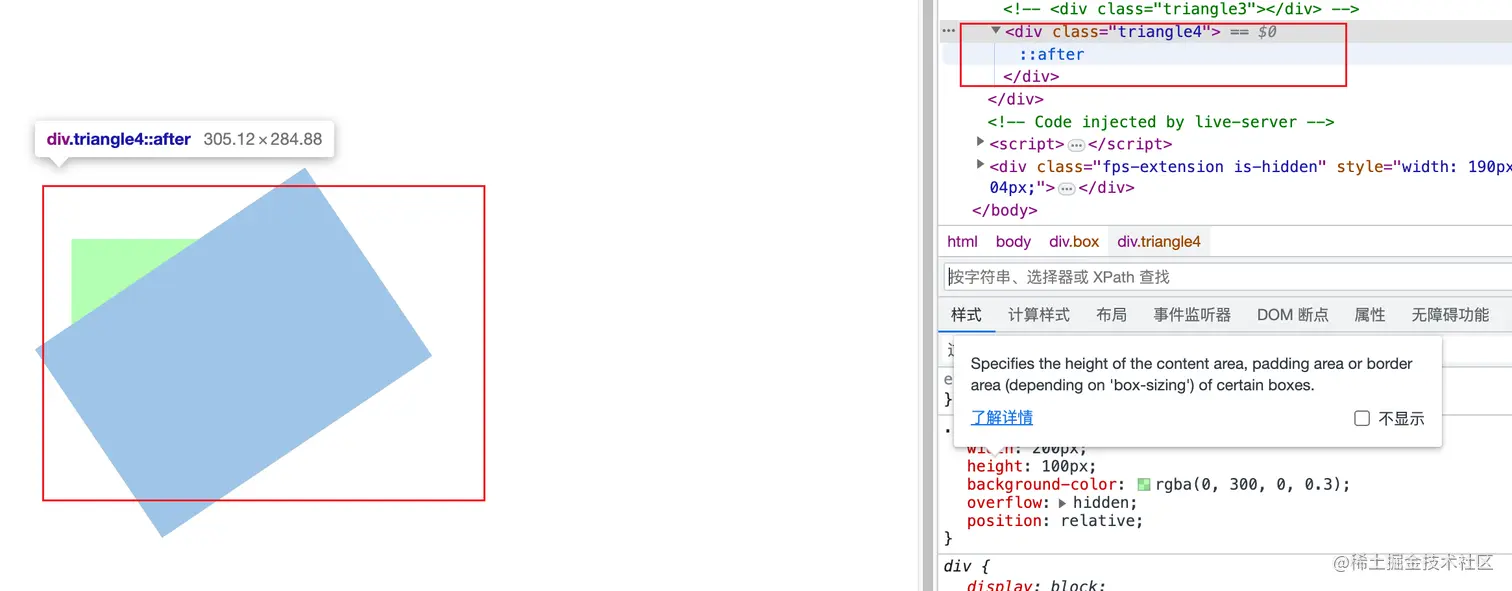The width and height of the screenshot is (1512, 591).
Task: Select body in the breadcrumb bar
Action: 1013,241
